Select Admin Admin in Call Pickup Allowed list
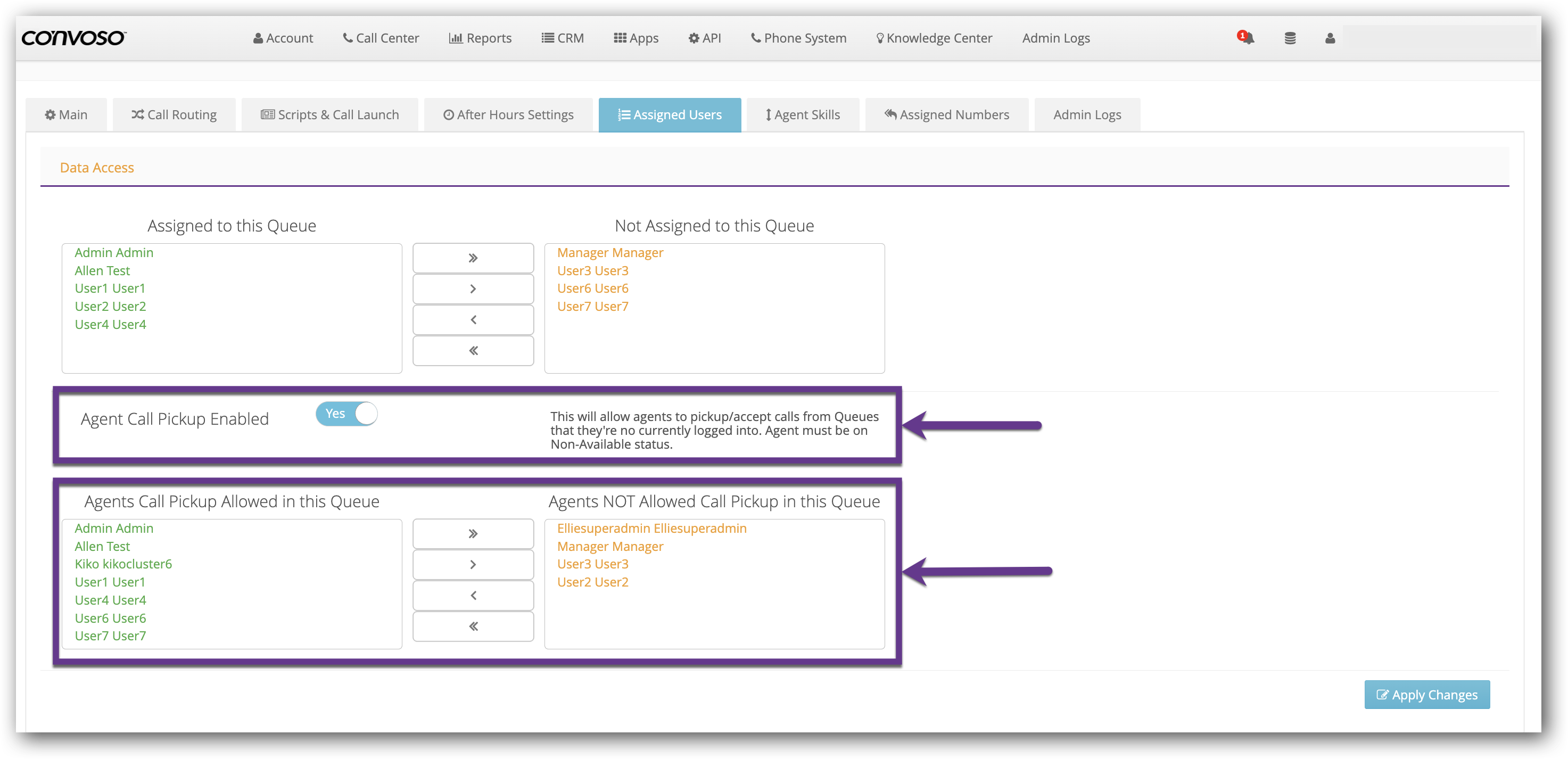1568x759 pixels. click(114, 529)
